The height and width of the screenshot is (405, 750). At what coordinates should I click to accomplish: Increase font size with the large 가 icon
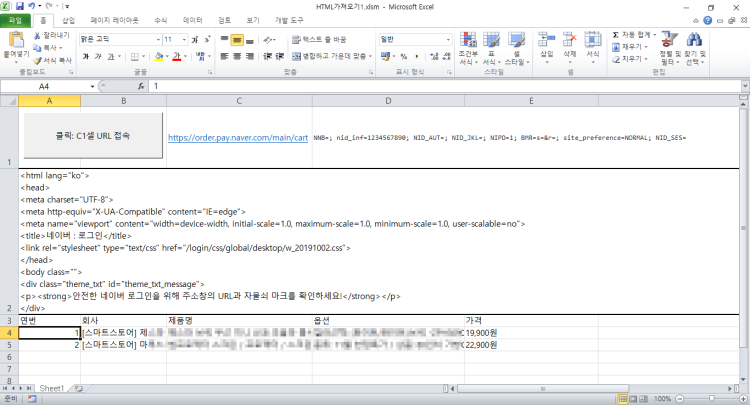[195, 40]
